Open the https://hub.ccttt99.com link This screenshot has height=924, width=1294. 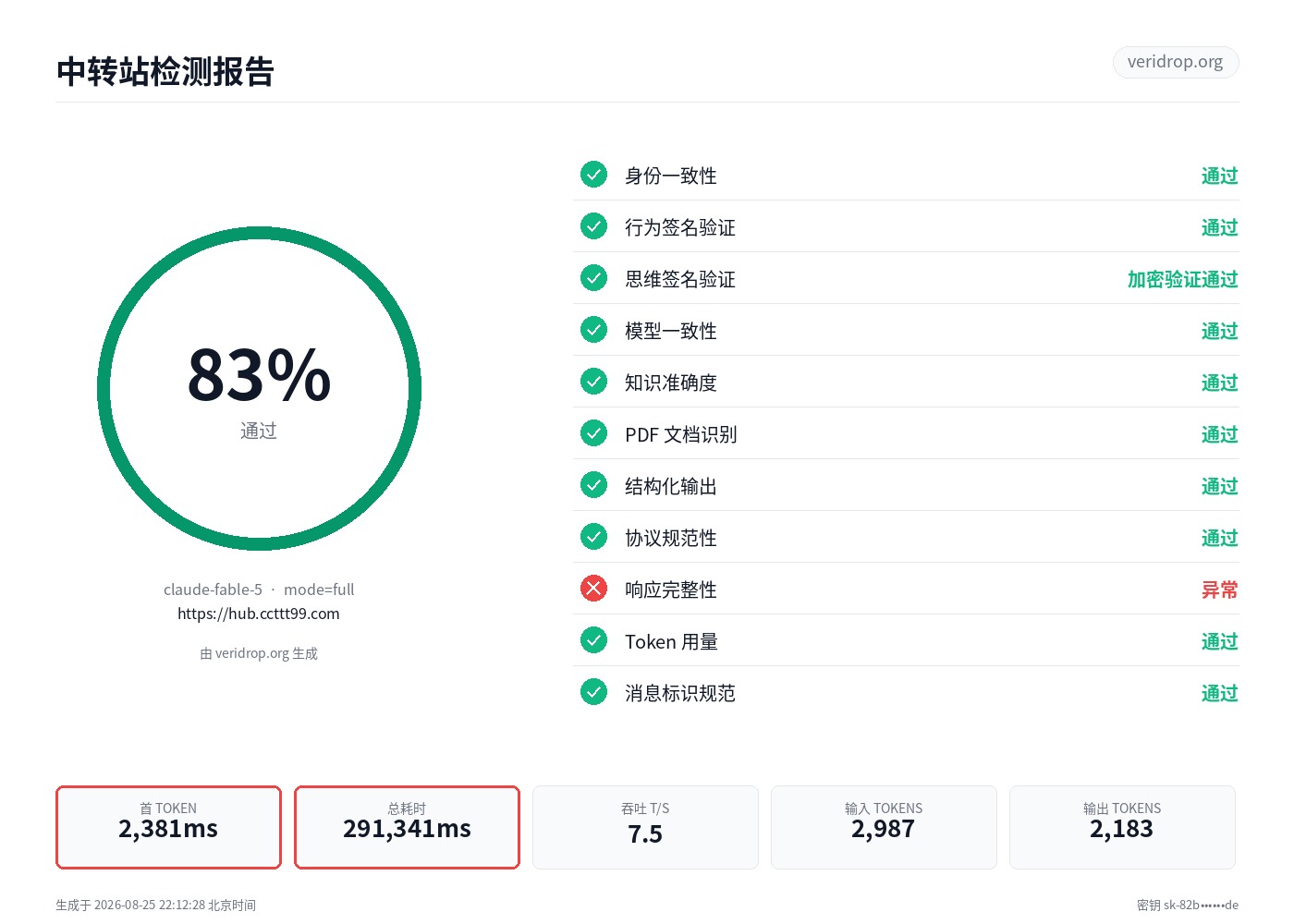pos(259,614)
